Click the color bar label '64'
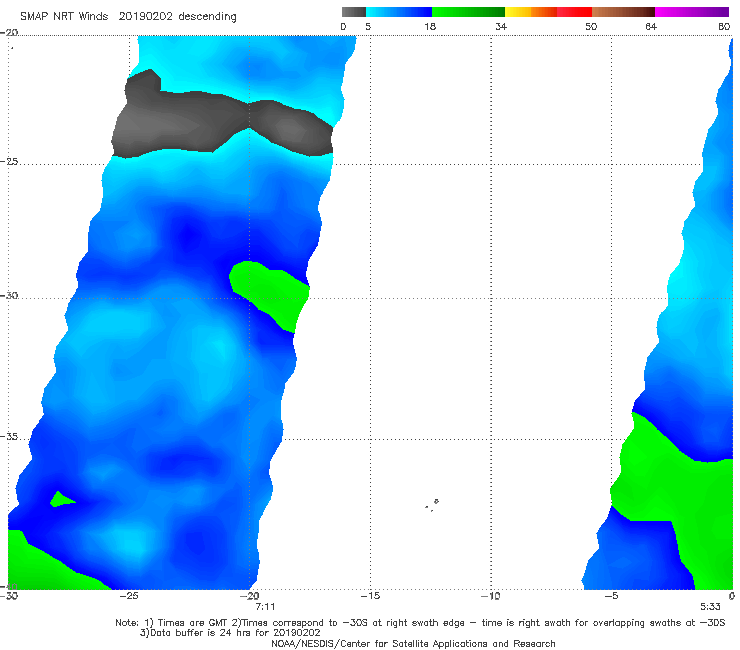This screenshot has width=740, height=650. pyautogui.click(x=651, y=27)
